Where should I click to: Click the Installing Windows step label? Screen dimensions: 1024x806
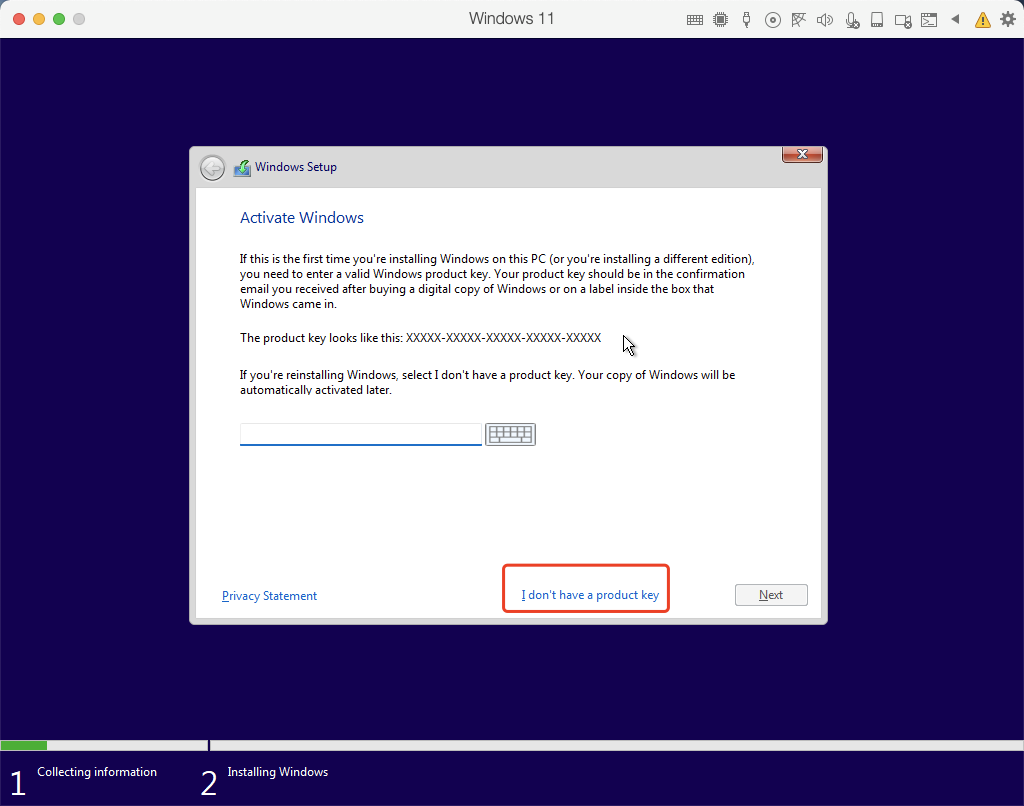[278, 772]
